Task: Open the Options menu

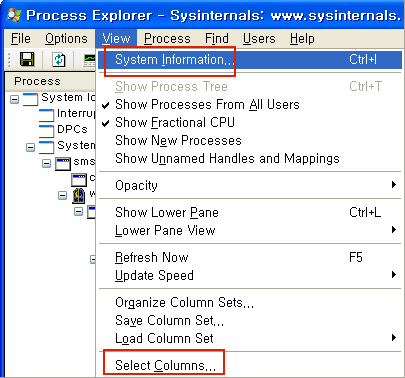Action: 66,39
